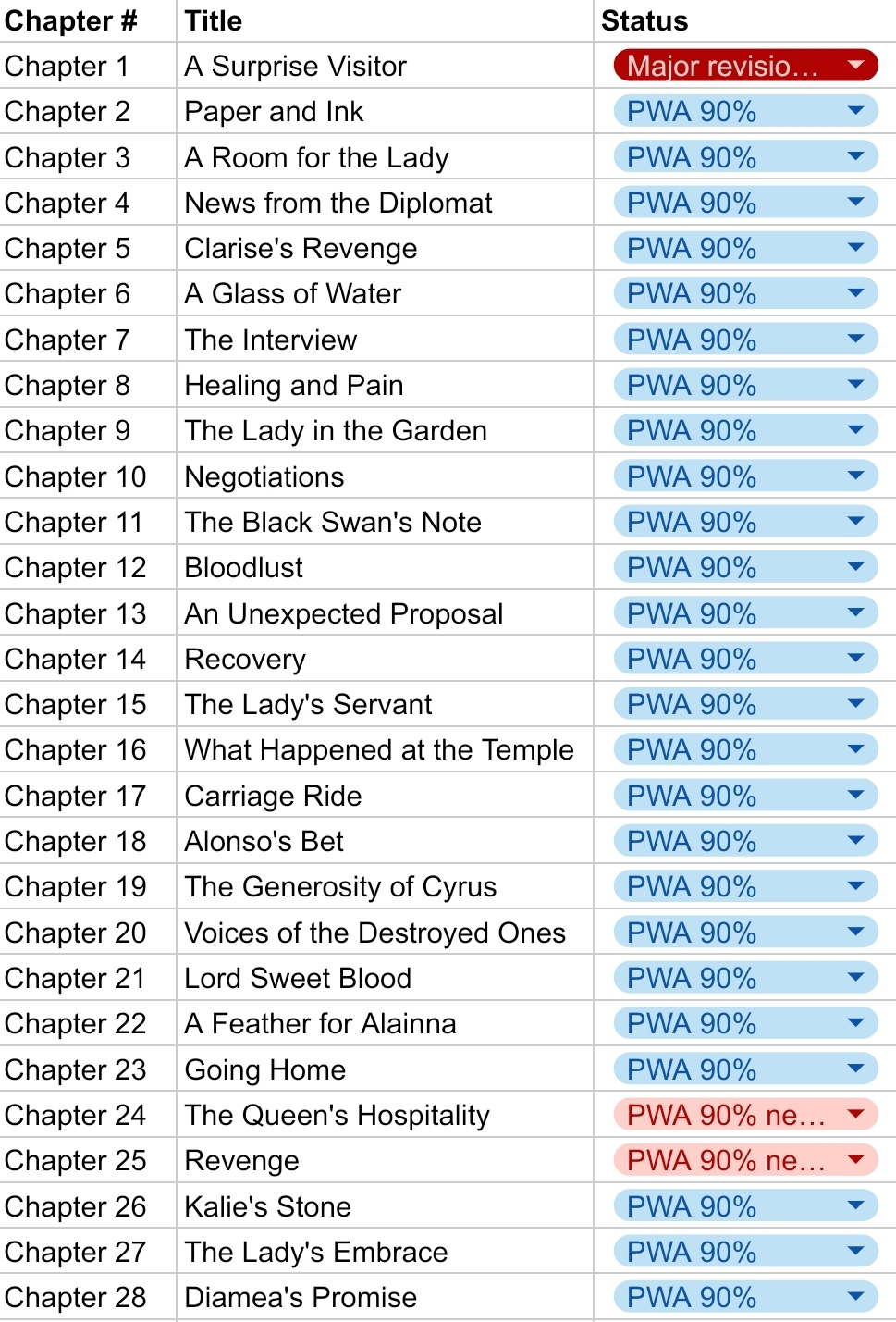Open the status chip for Chapter 10 Negotiations
896x1322 pixels.
(x=745, y=476)
